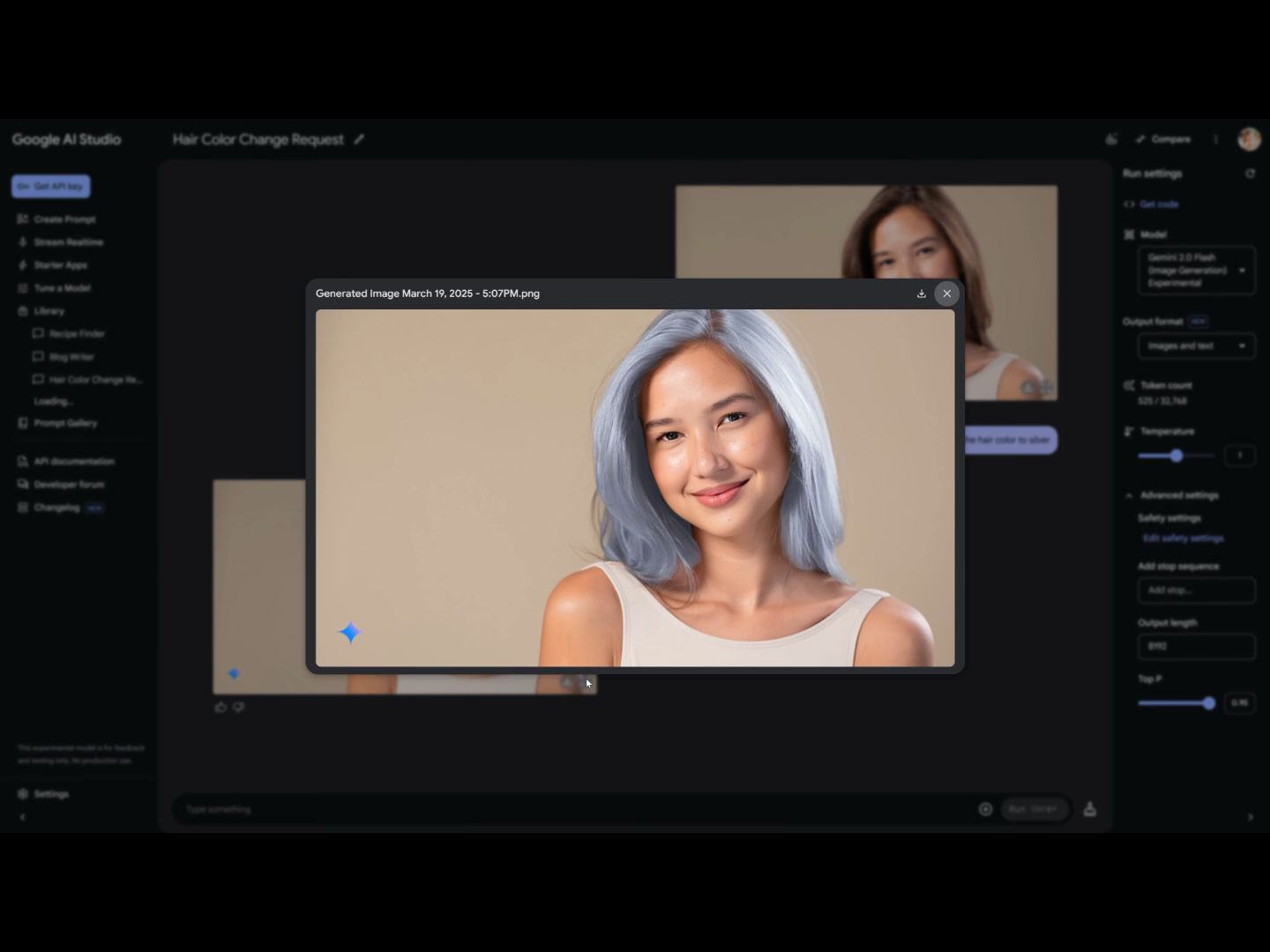The image size is (1270, 952).
Task: Close the generated image preview dialog
Action: coord(946,294)
